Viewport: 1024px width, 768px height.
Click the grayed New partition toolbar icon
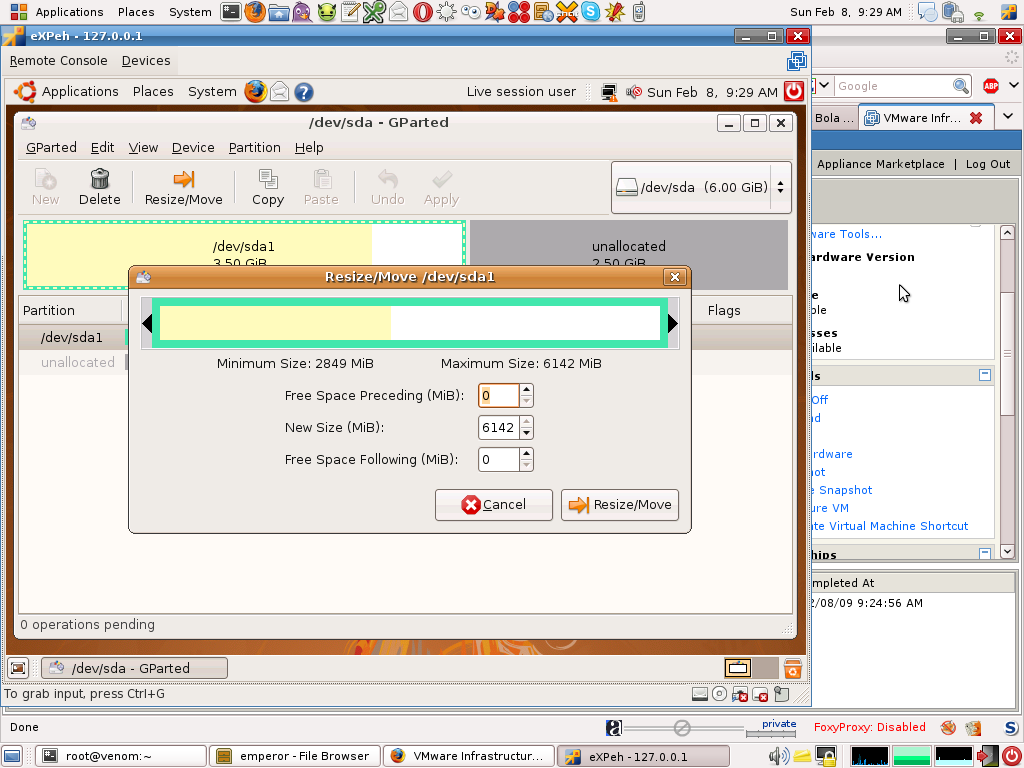[45, 187]
